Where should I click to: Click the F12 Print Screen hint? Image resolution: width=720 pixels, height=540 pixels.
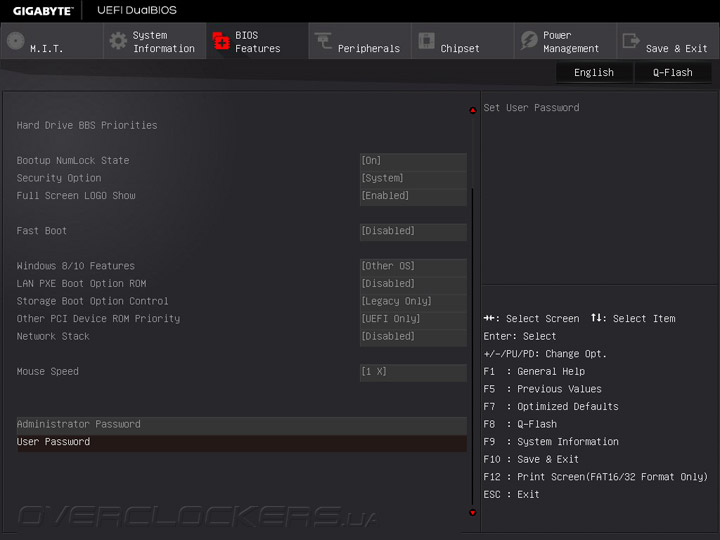[x=596, y=477]
